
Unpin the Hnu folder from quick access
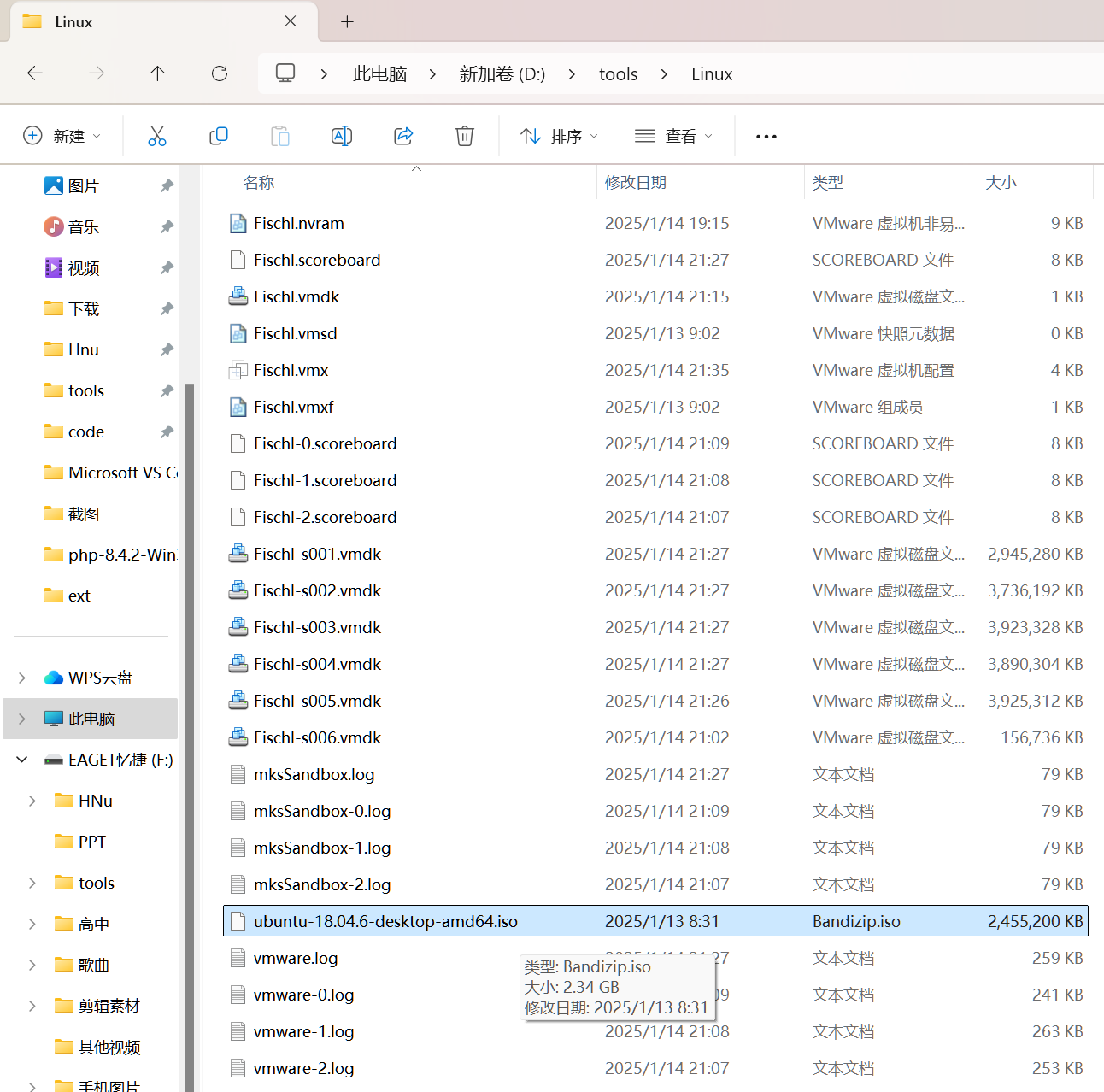pos(167,349)
